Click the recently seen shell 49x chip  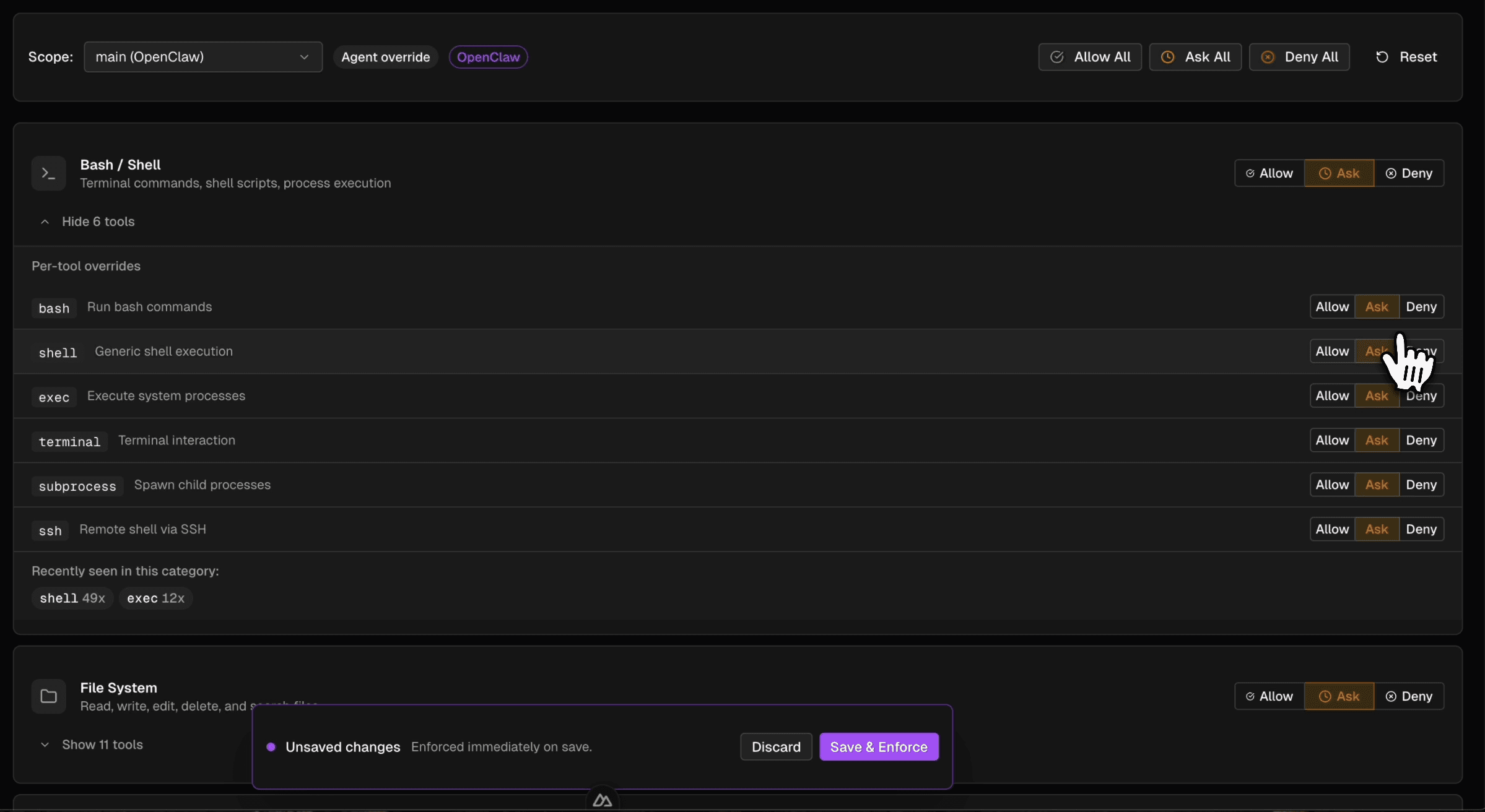72,598
